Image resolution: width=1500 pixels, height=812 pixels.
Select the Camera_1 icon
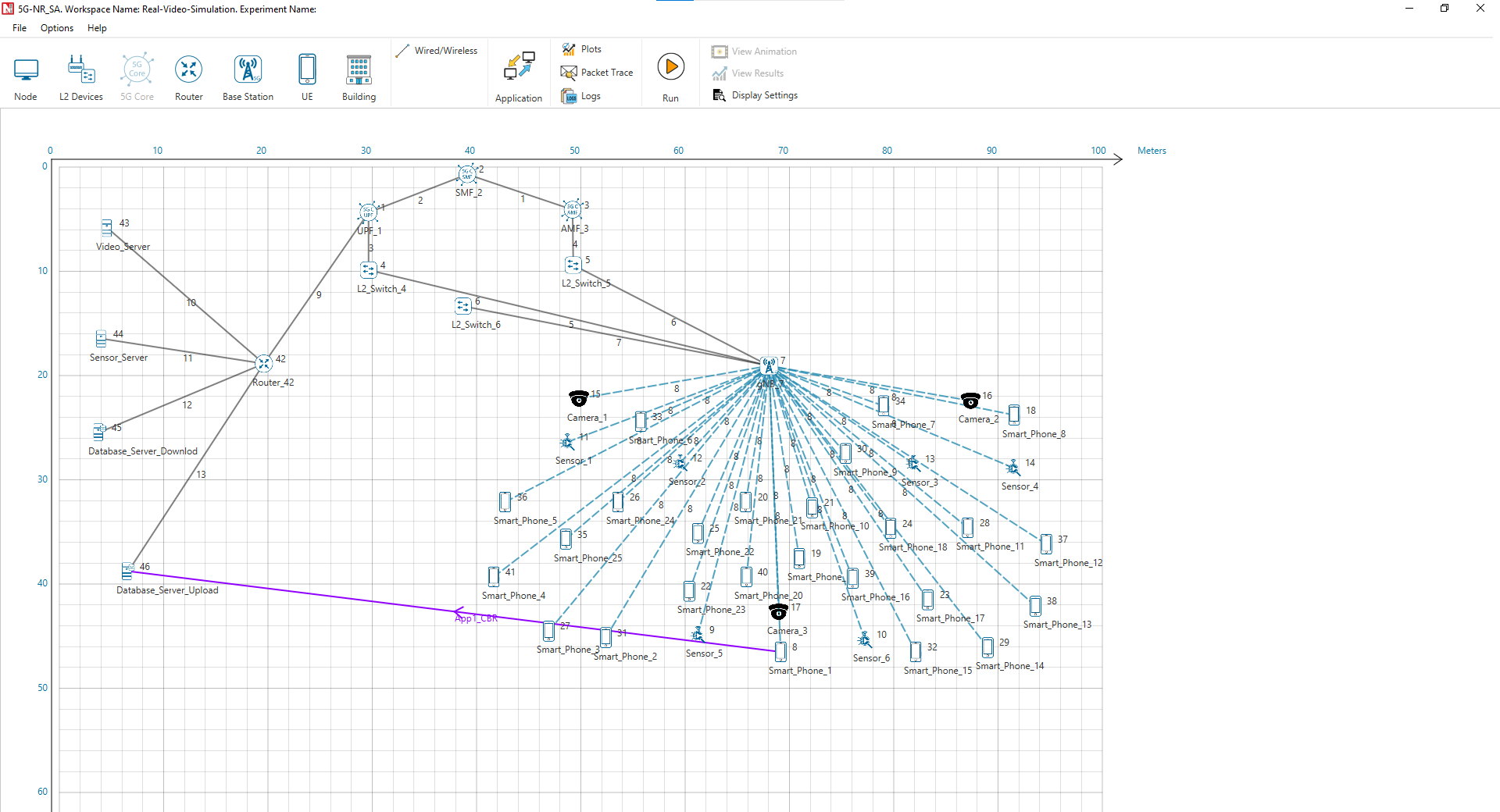point(578,399)
